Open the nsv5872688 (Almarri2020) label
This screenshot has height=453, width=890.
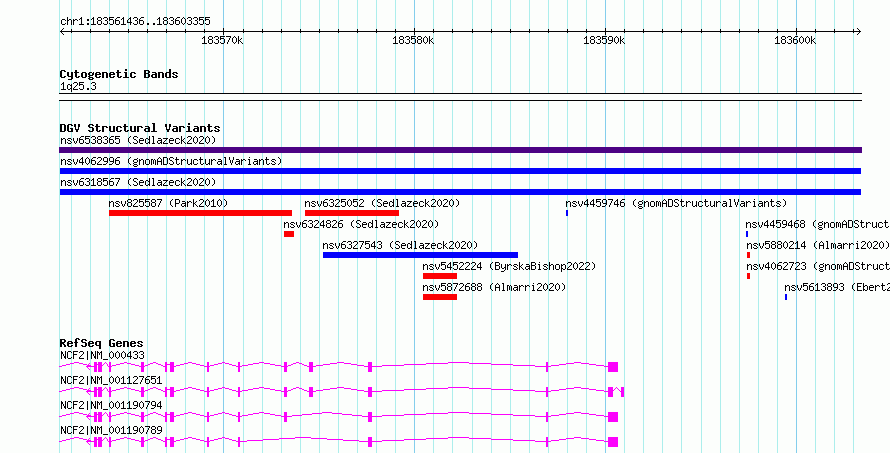click(x=494, y=287)
